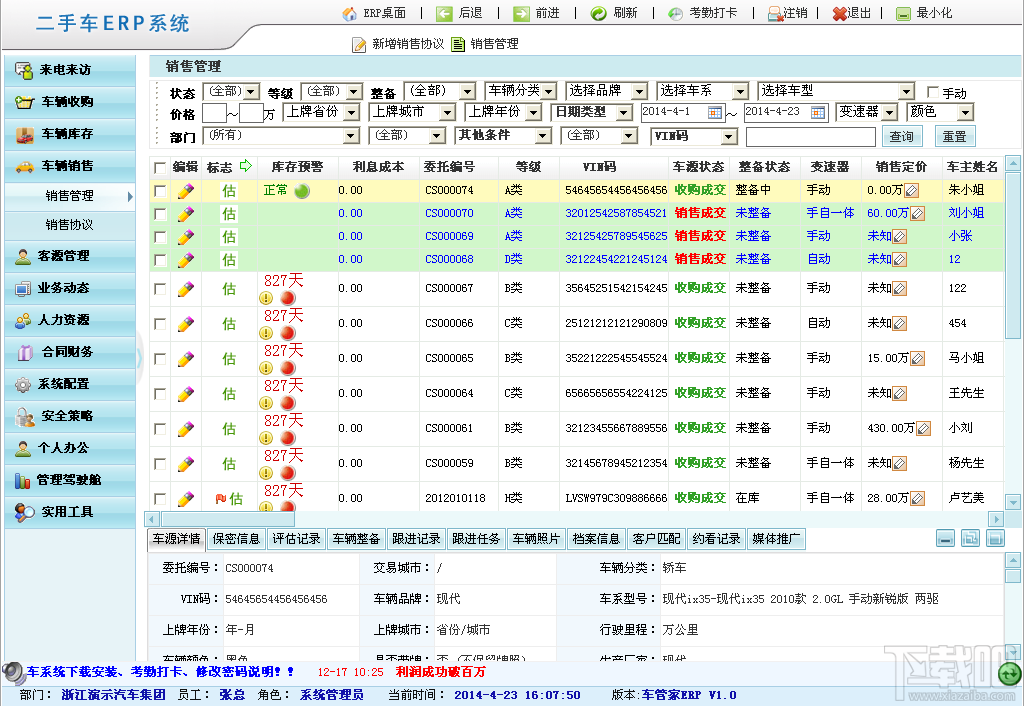Image resolution: width=1024 pixels, height=706 pixels.
Task: Click the price edit icon for 刘小姐 row
Action: pyautogui.click(x=917, y=213)
